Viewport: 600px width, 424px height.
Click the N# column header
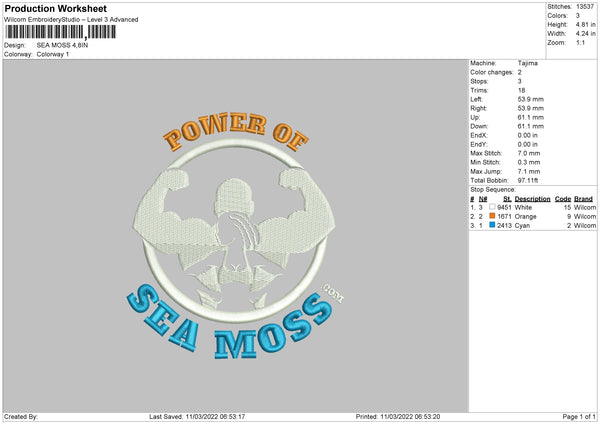pyautogui.click(x=483, y=199)
